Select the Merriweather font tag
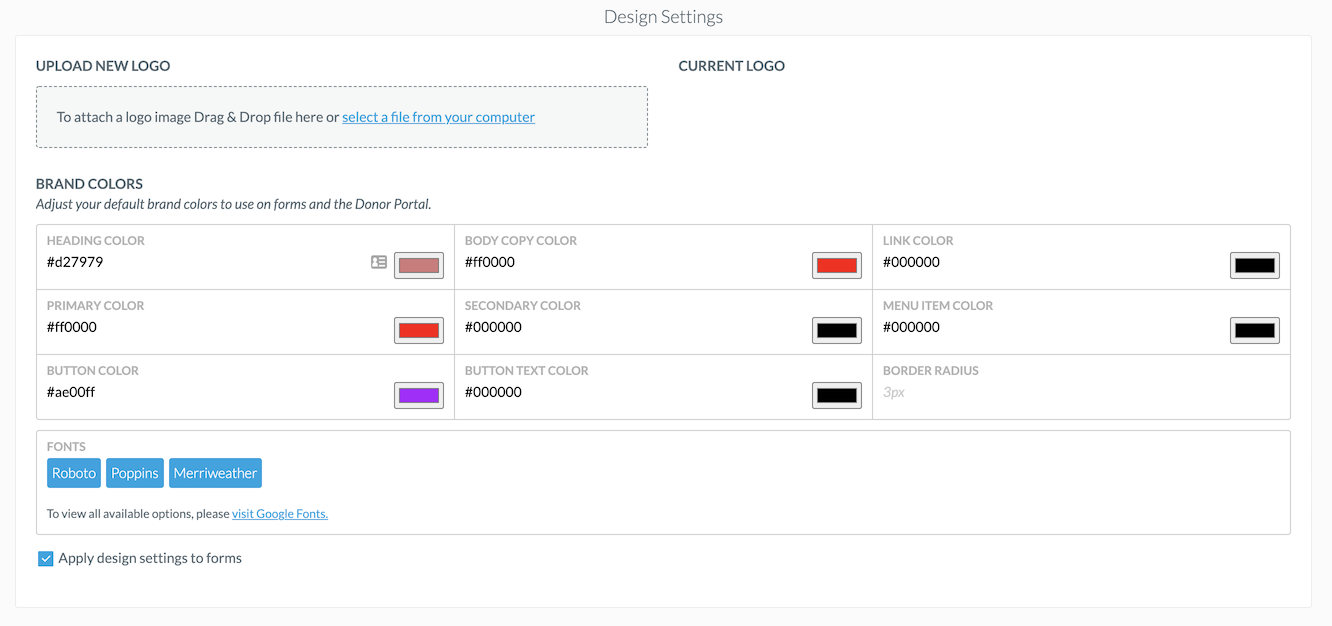 click(x=215, y=473)
